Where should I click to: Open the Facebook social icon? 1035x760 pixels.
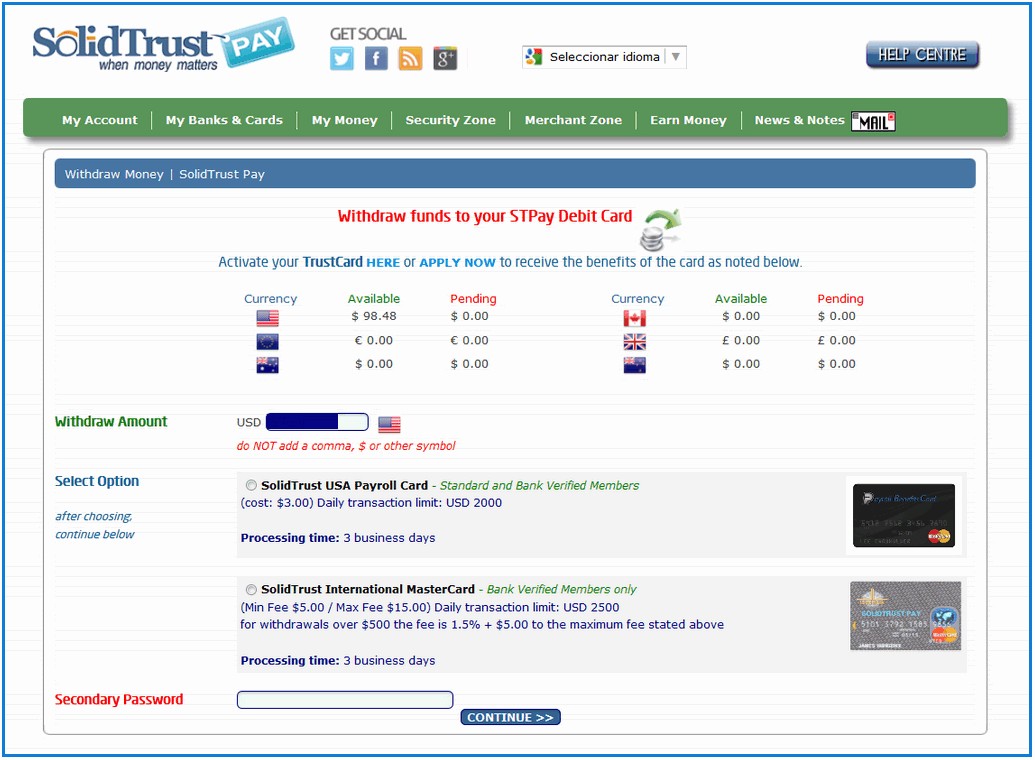tap(376, 59)
